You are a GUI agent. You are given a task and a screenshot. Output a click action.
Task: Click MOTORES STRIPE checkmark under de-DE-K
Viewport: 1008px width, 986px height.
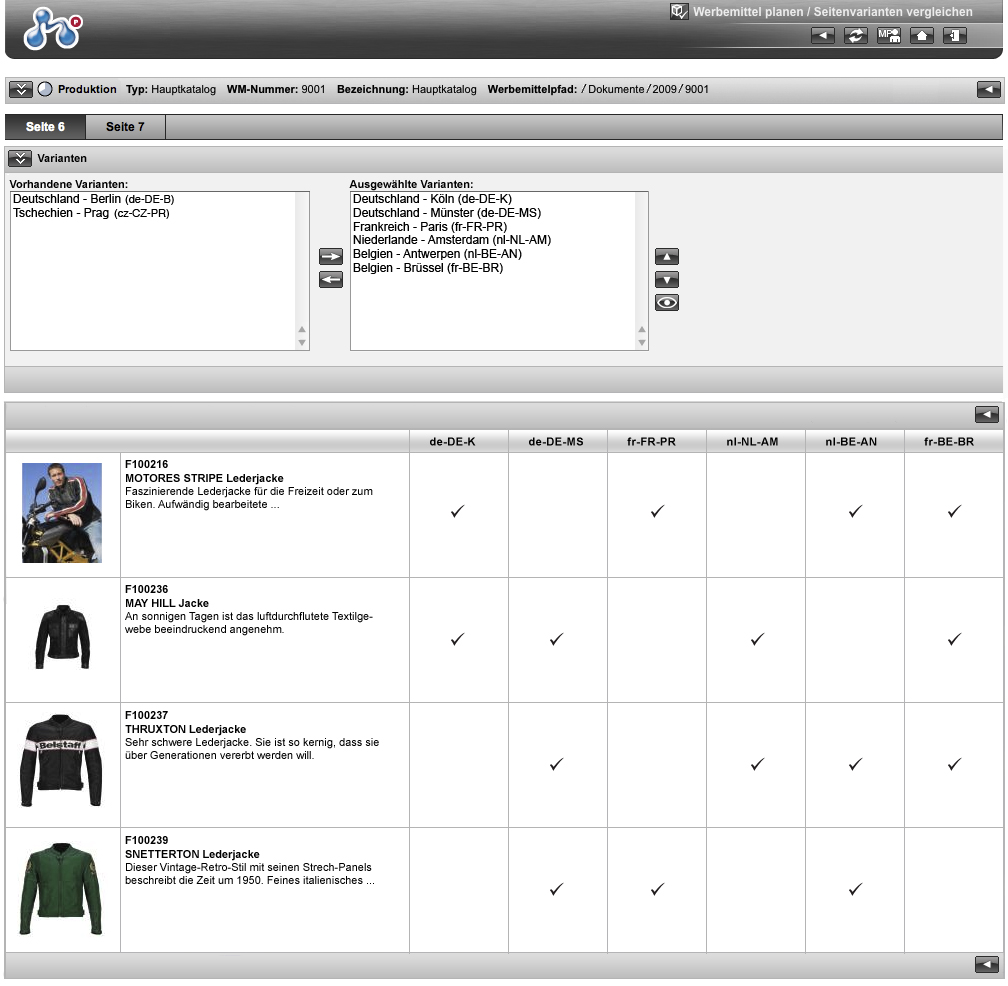point(457,512)
